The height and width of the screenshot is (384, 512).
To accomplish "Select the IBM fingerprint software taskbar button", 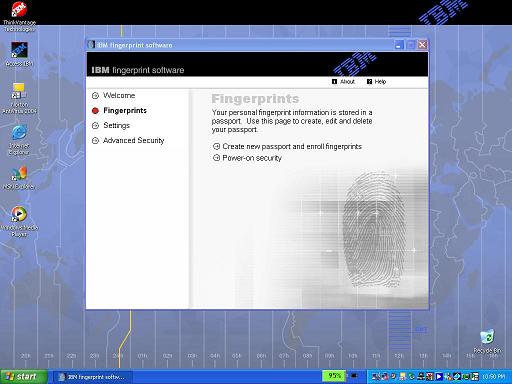I will 92,377.
